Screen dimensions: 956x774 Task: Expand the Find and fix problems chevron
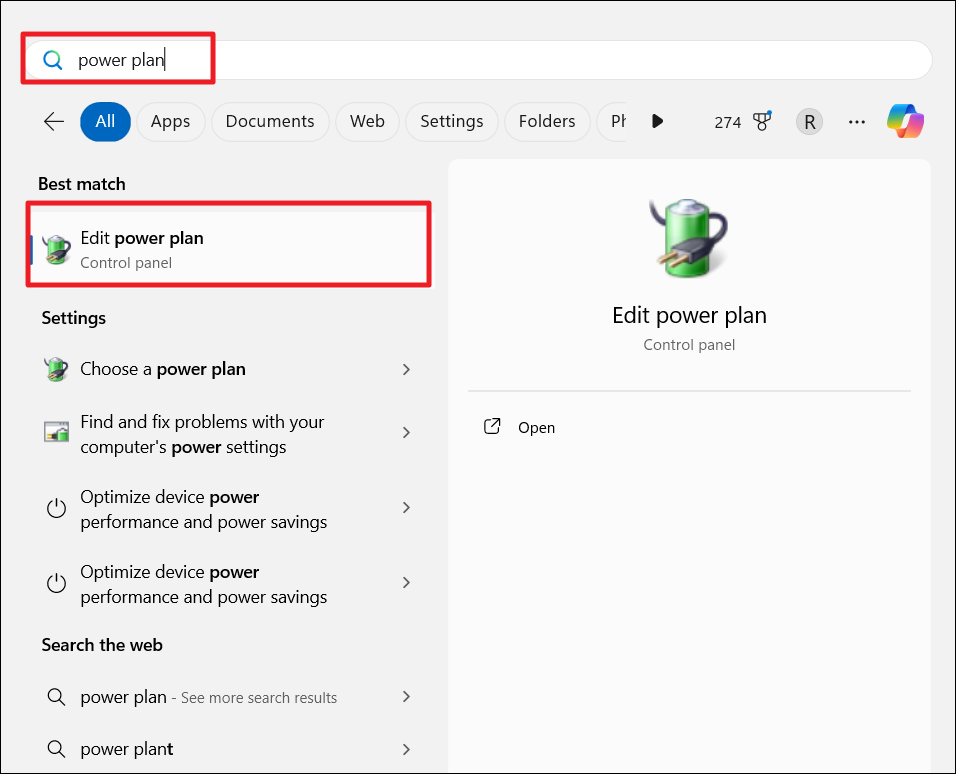pyautogui.click(x=406, y=433)
